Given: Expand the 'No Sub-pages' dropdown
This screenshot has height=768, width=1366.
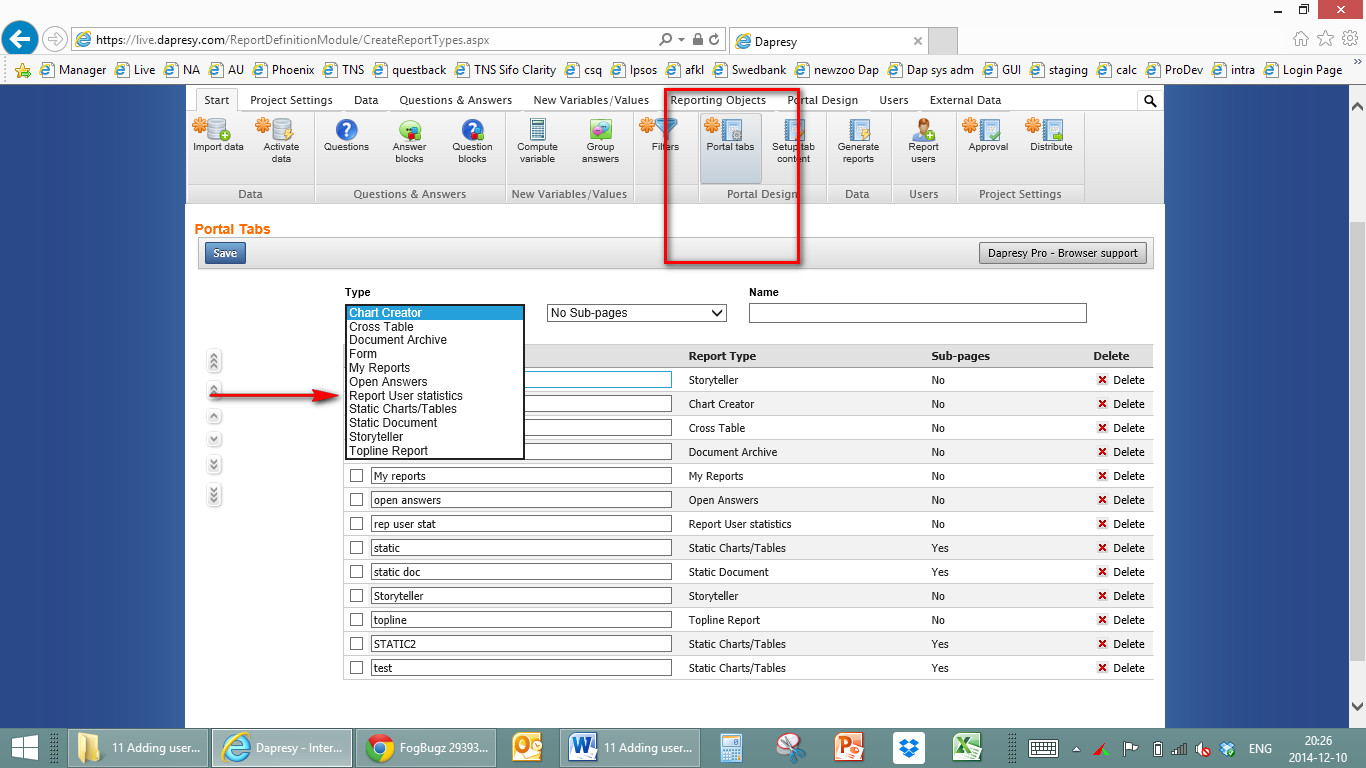Looking at the screenshot, I should [x=637, y=313].
